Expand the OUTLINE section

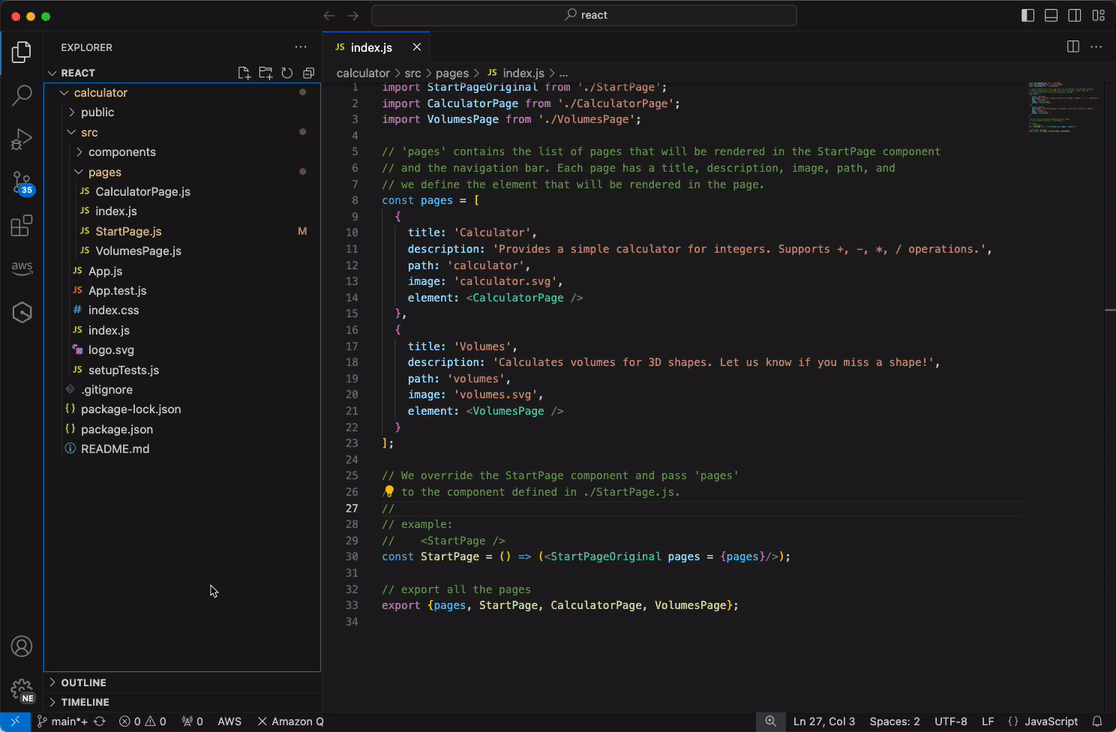tap(52, 682)
